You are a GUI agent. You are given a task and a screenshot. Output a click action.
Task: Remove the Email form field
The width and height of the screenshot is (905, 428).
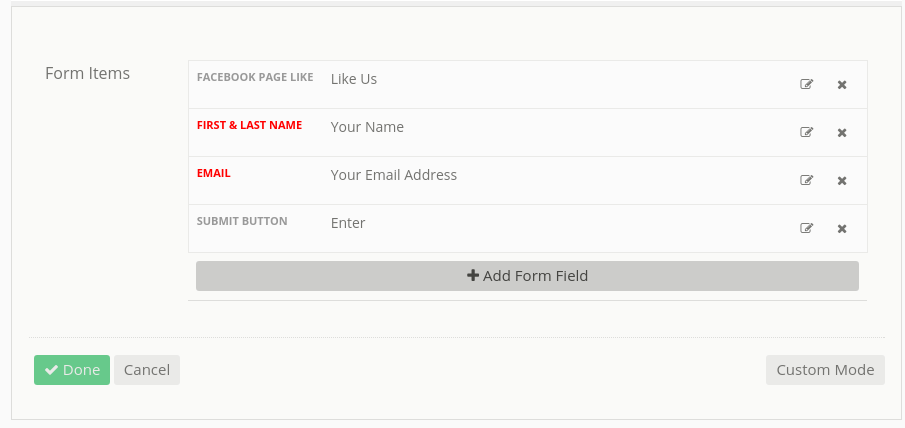click(x=842, y=181)
